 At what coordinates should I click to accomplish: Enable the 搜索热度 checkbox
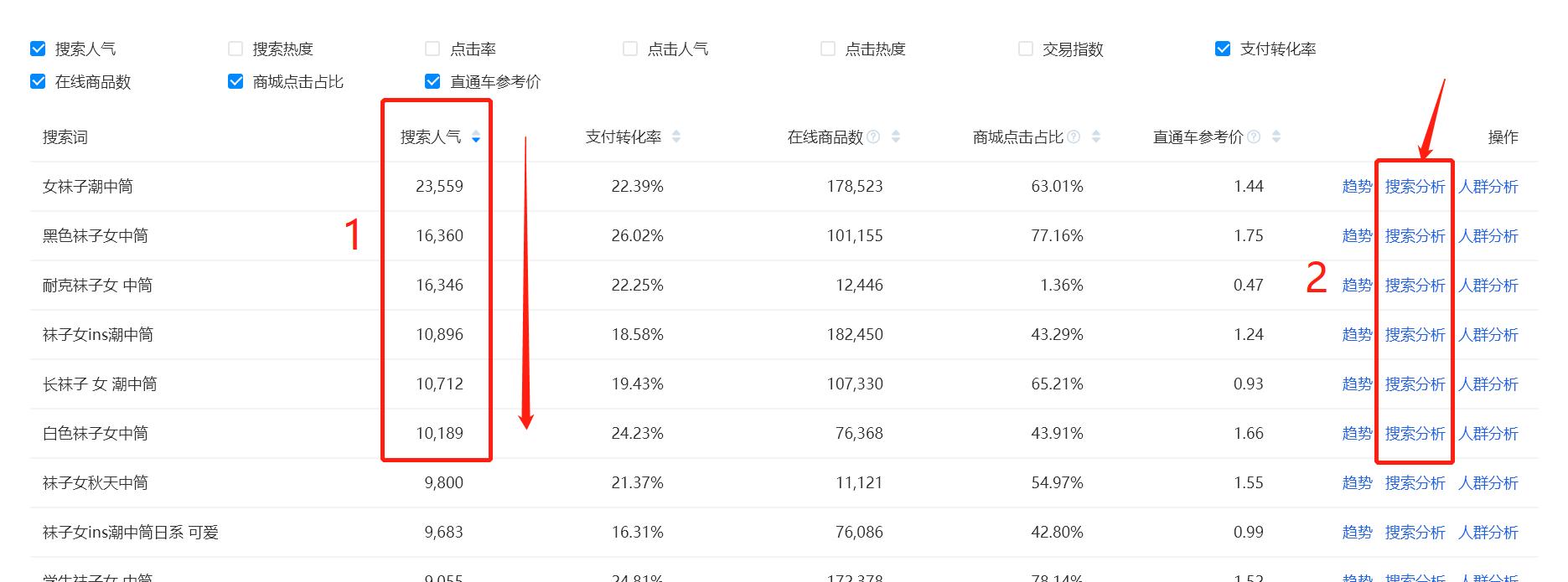coord(235,49)
